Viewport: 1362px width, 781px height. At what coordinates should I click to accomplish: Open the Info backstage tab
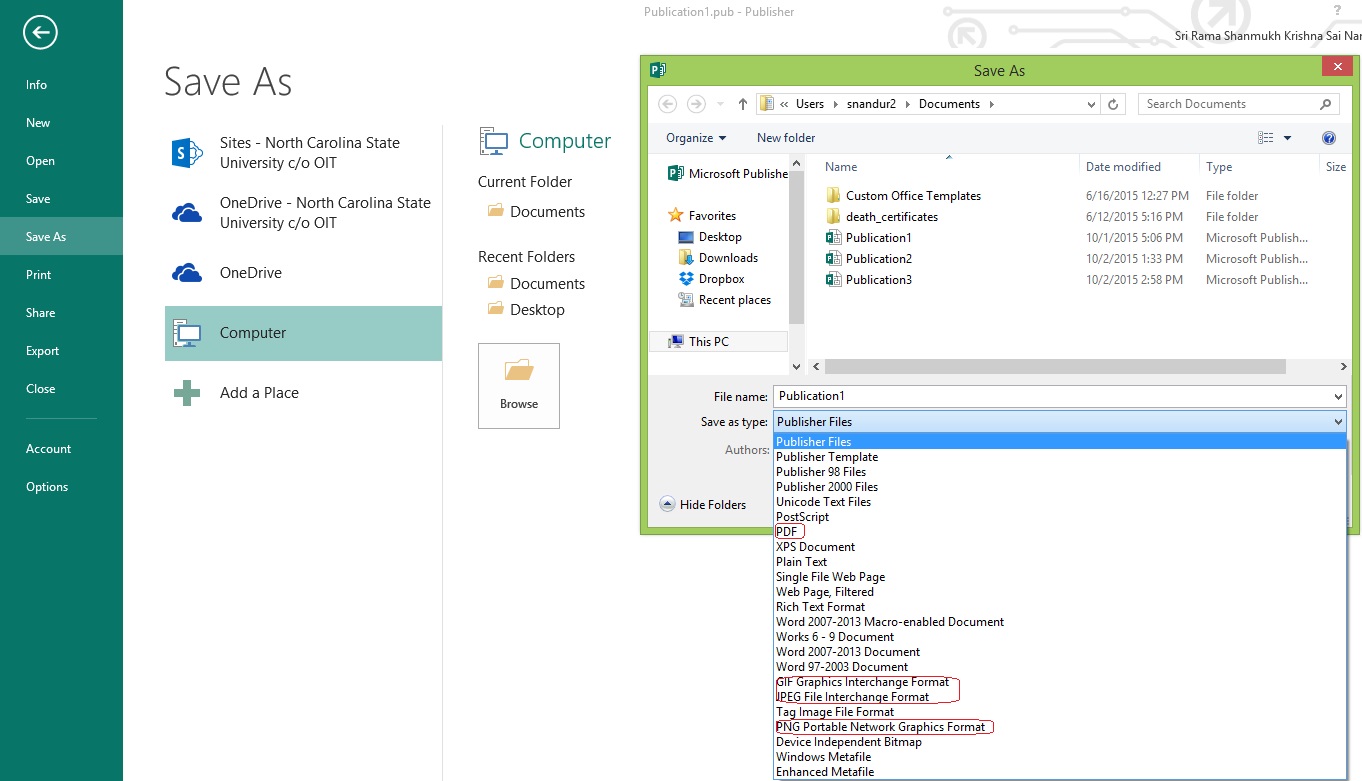click(61, 85)
